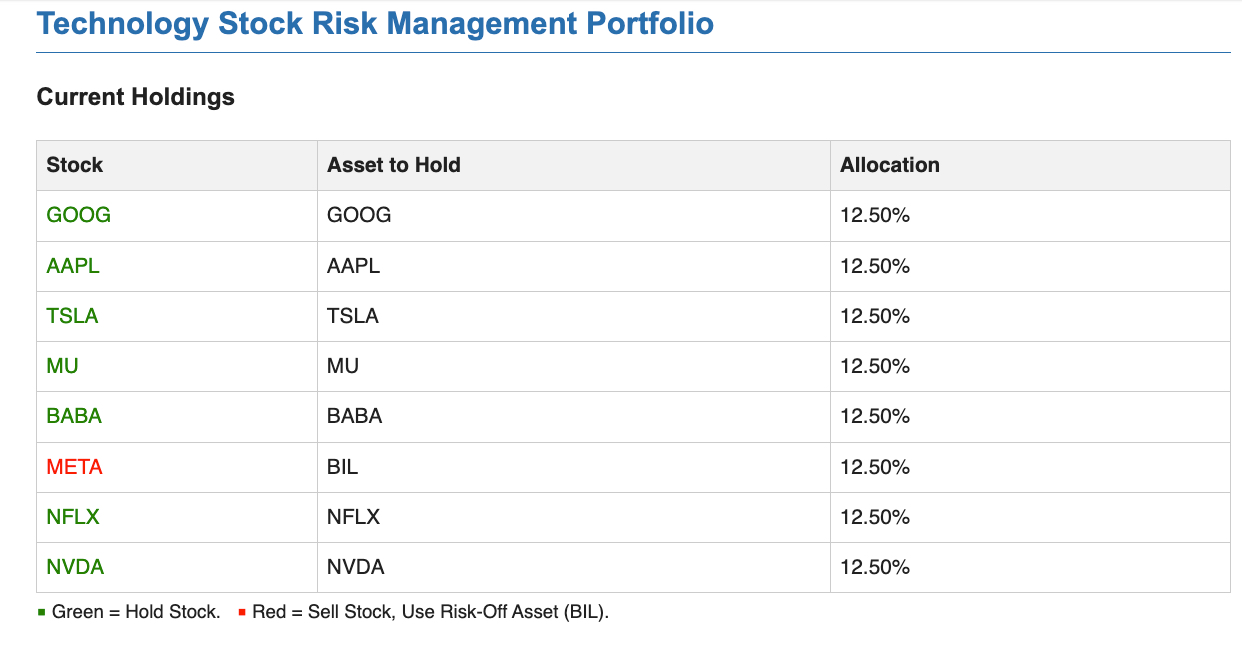Open the green GOOG ticker in Stock column
Screen dimensions: 1242x651
click(x=78, y=215)
